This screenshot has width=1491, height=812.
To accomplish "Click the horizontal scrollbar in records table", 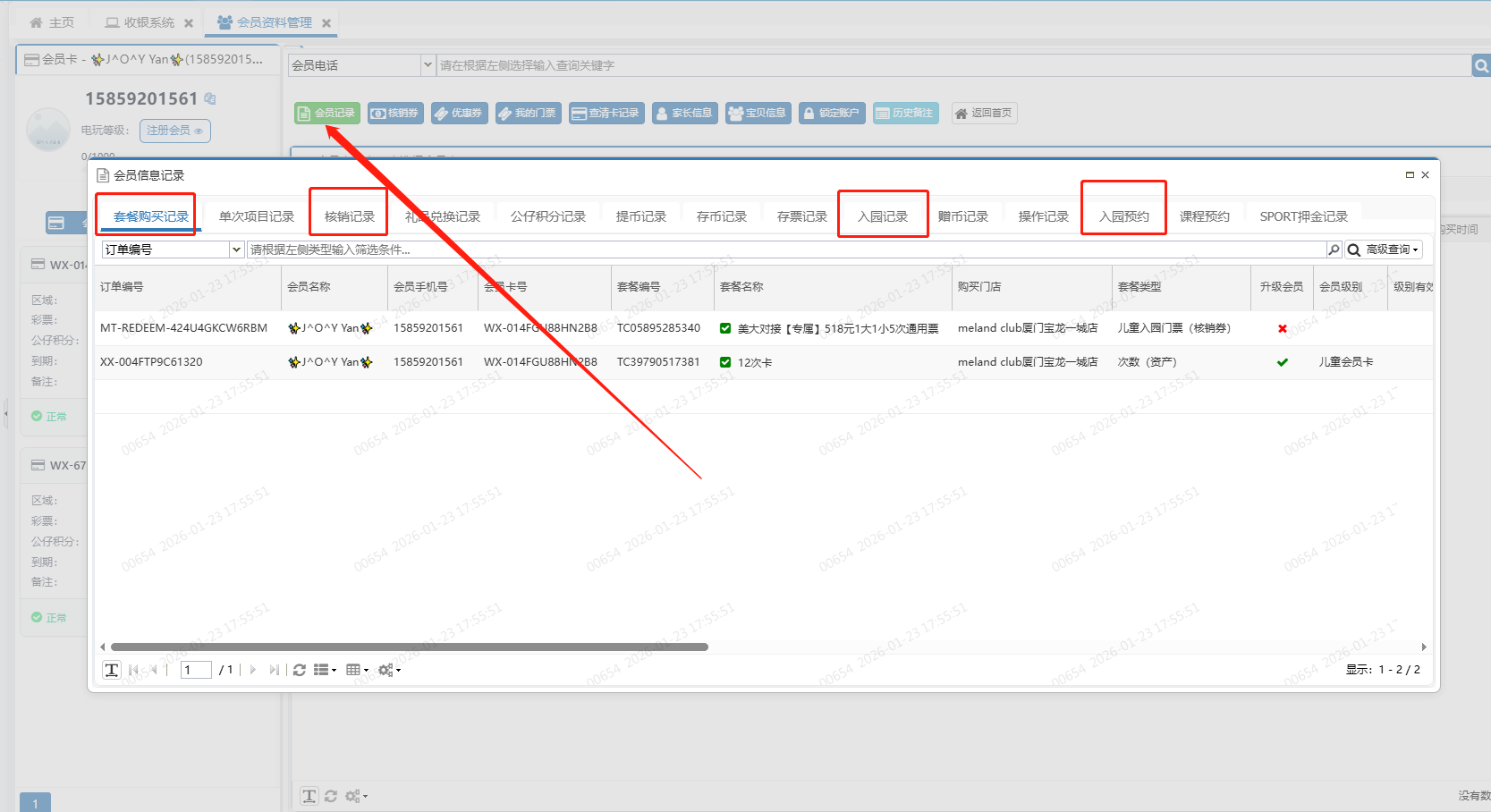I will coord(409,647).
